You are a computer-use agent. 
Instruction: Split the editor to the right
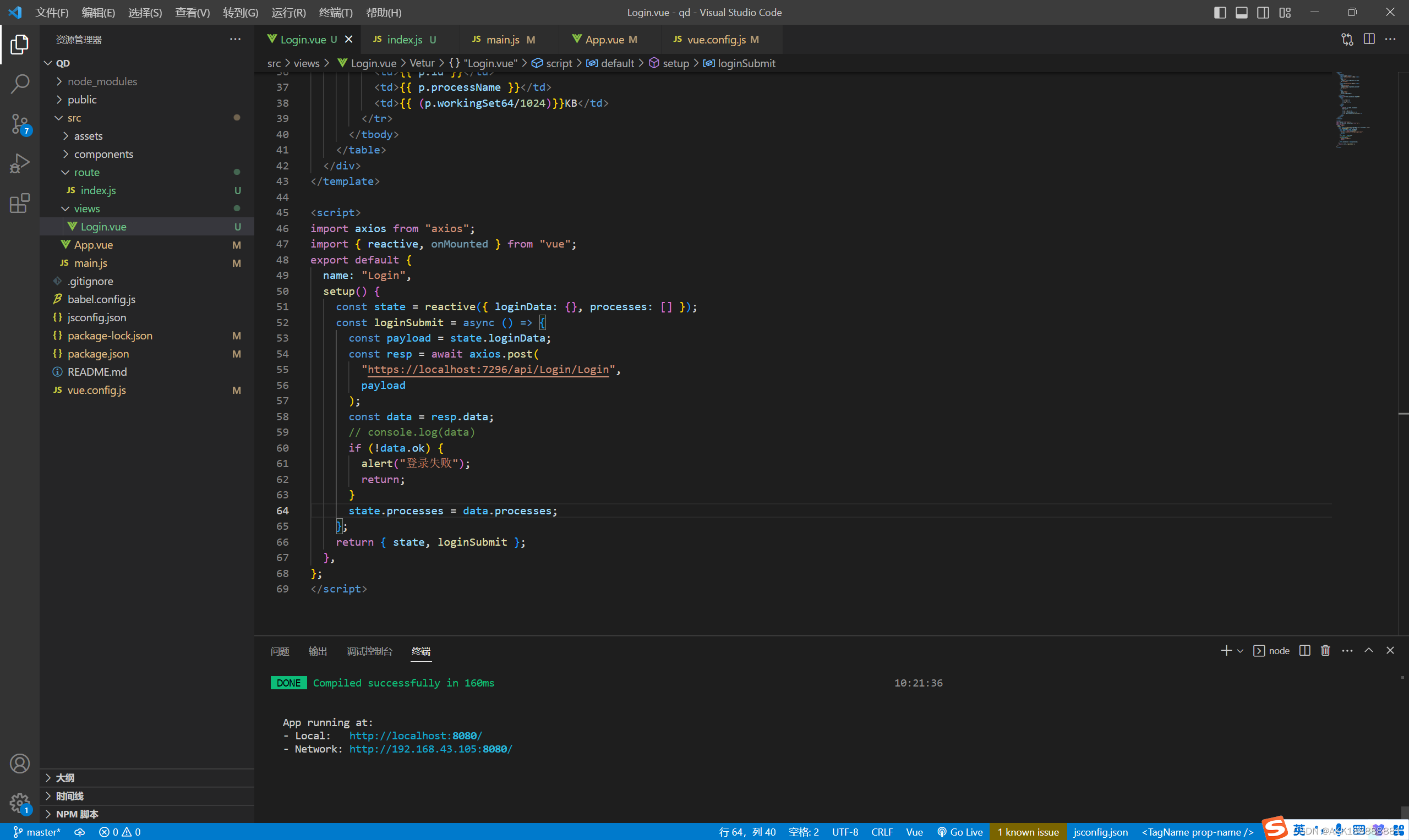[1369, 39]
